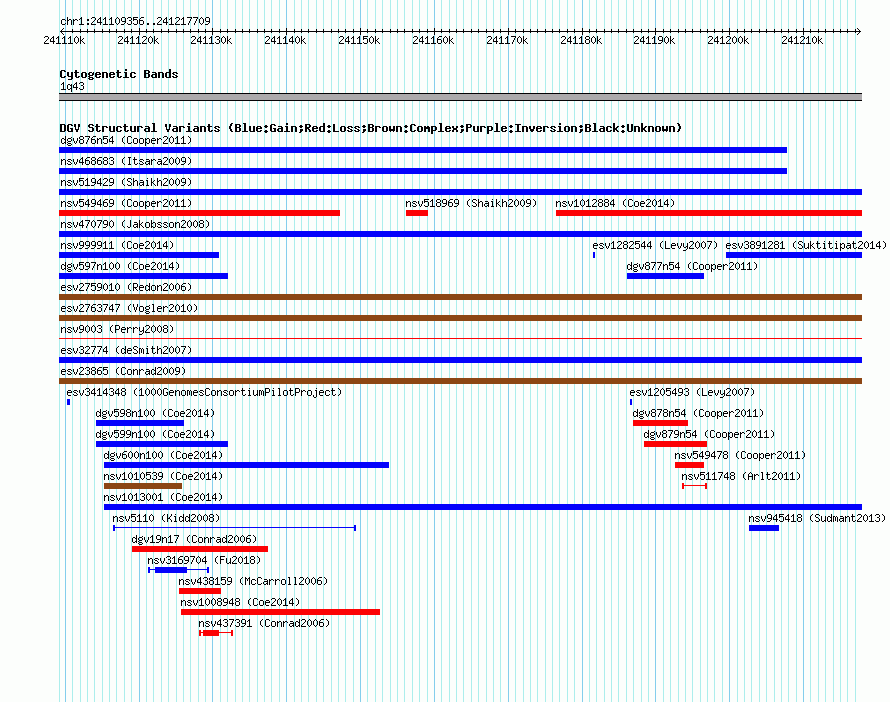Click the red loss bar under nsv518969

point(417,213)
